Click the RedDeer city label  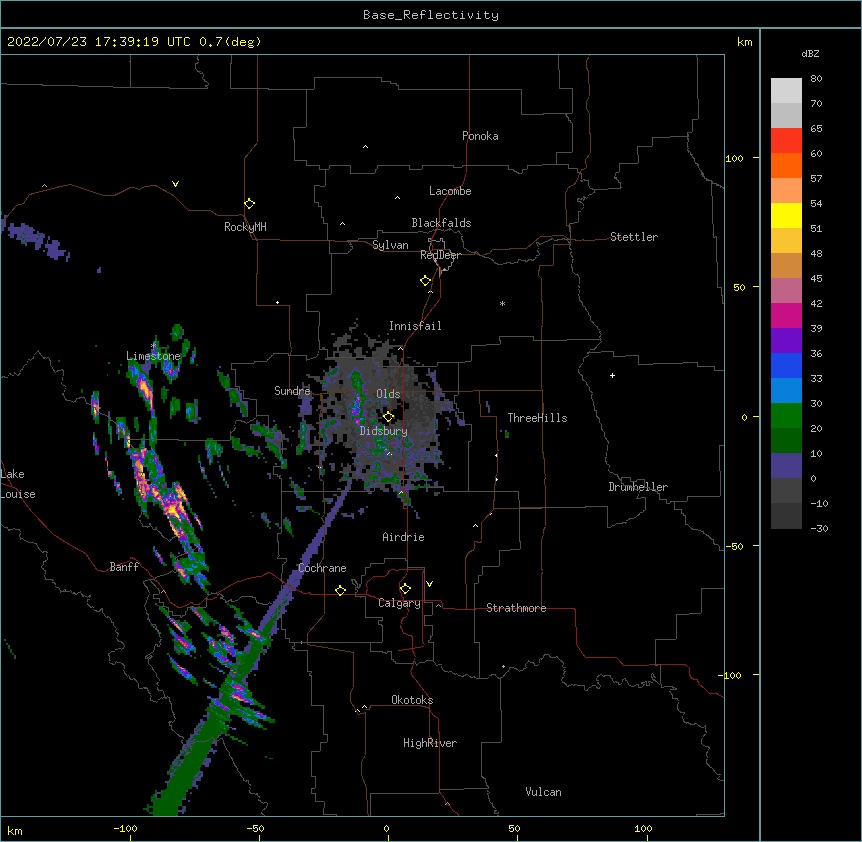[440, 255]
